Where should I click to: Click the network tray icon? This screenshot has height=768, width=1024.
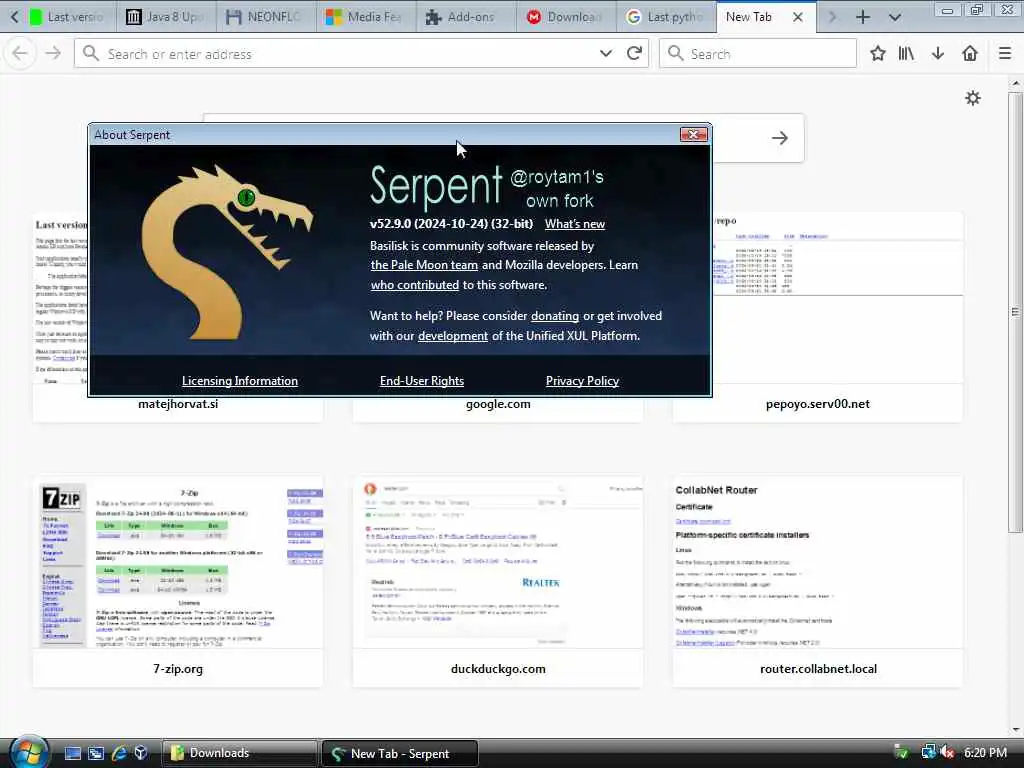click(x=928, y=752)
